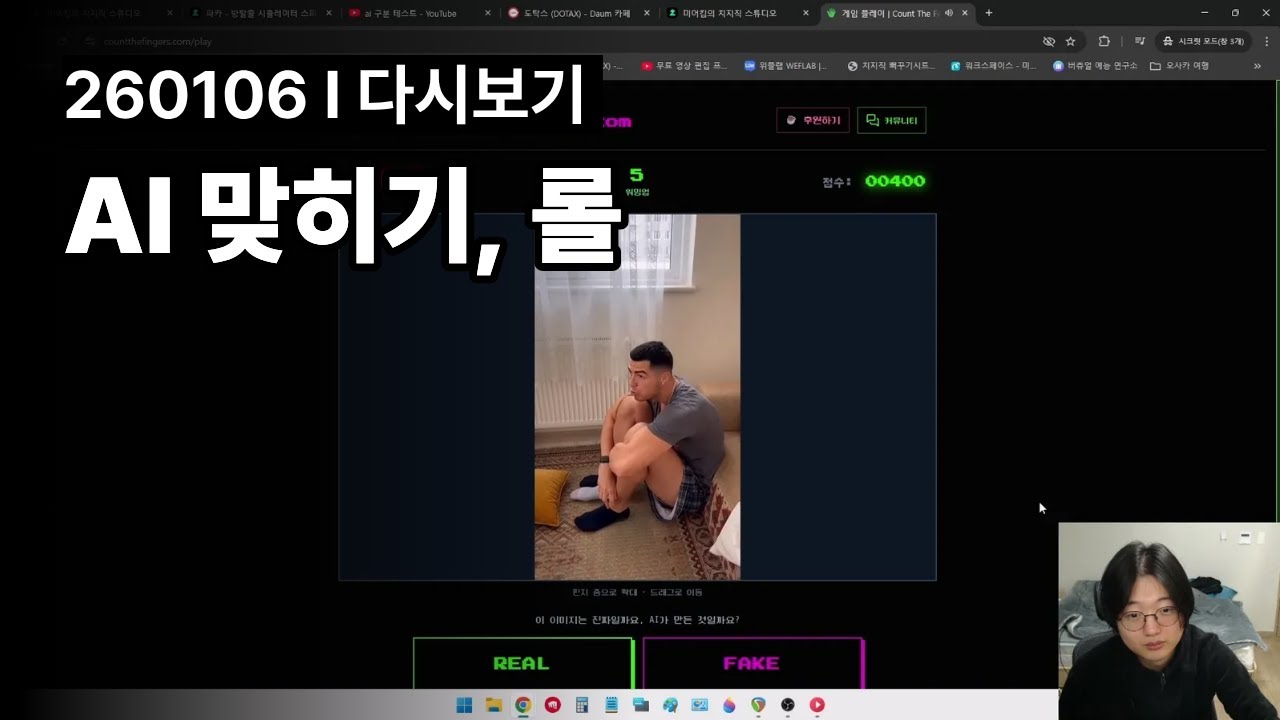Click the REAL answer button

click(x=523, y=663)
